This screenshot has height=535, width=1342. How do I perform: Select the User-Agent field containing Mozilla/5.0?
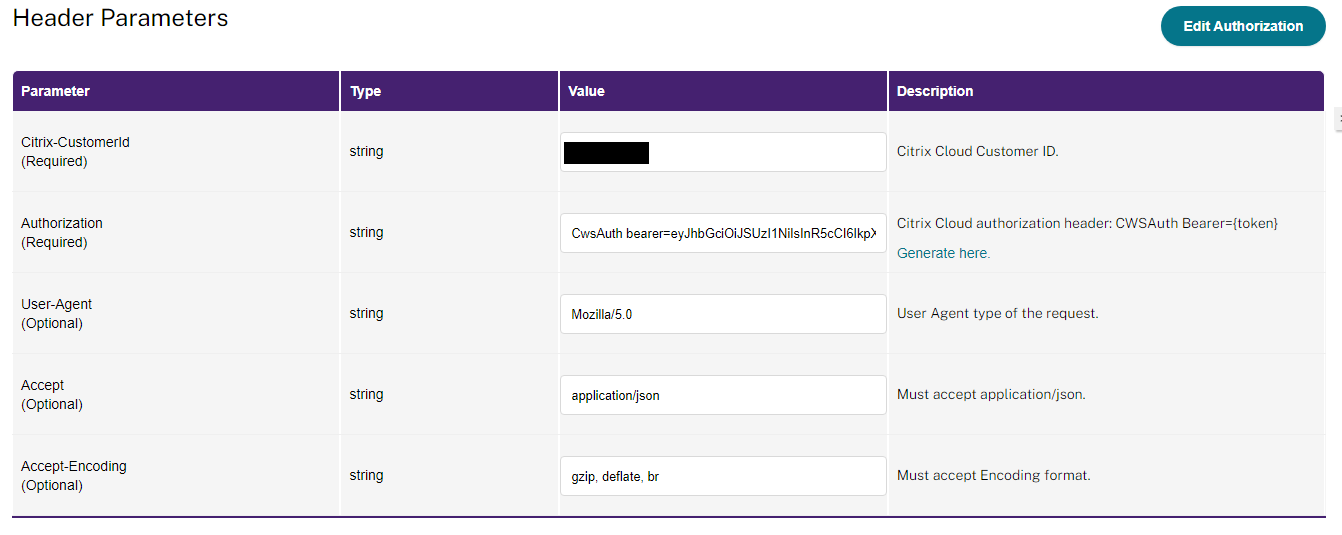point(723,314)
